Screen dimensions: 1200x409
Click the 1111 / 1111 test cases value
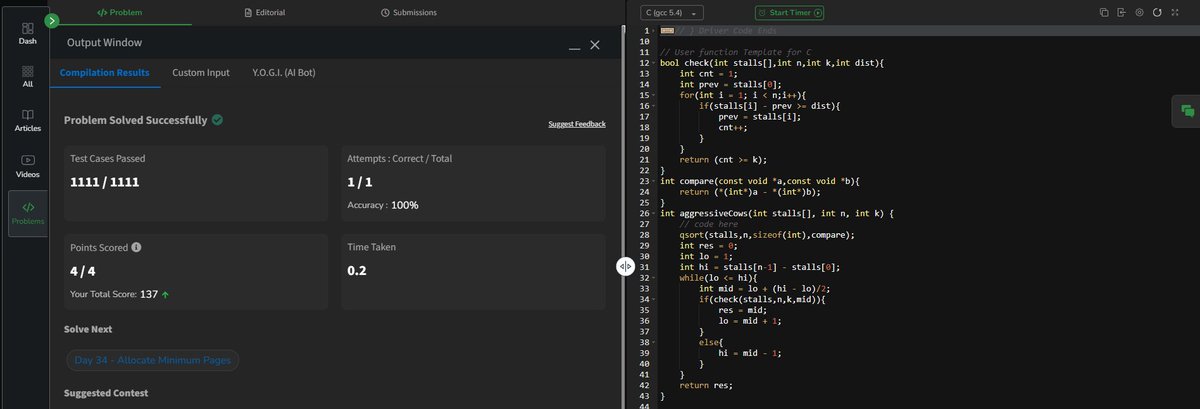(x=104, y=182)
